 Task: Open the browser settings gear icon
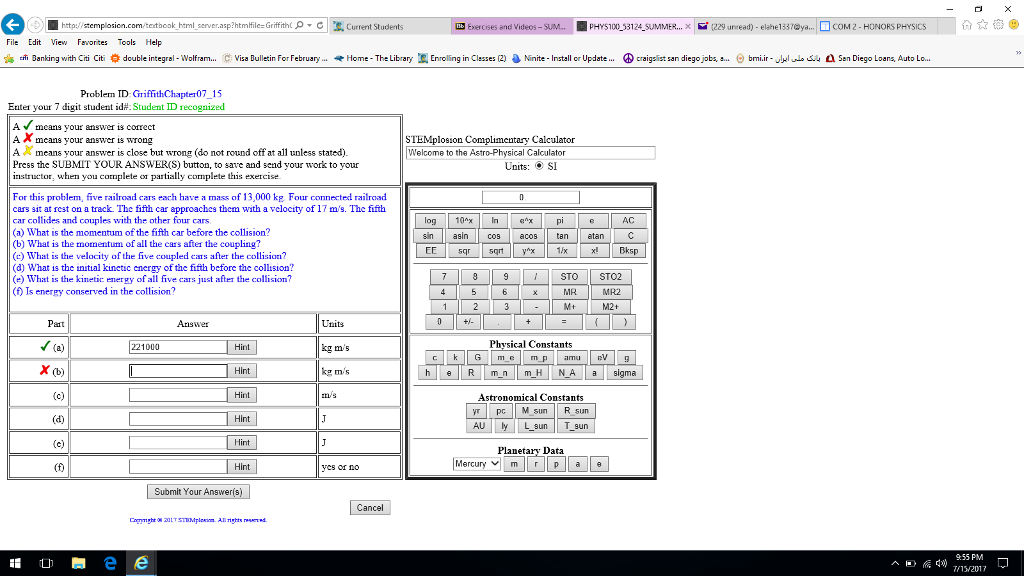[x=998, y=25]
